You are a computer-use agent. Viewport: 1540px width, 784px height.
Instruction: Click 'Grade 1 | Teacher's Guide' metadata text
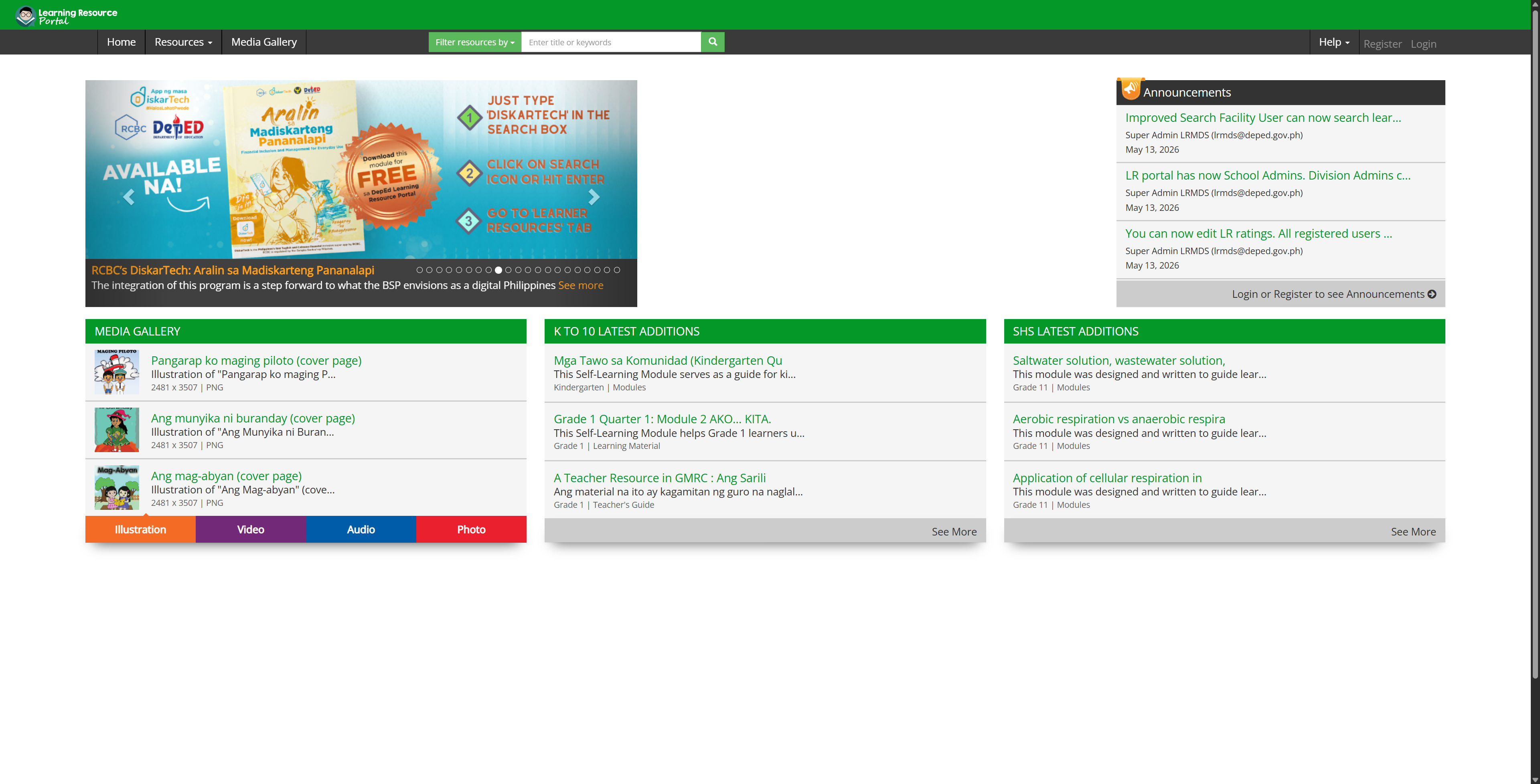[603, 505]
